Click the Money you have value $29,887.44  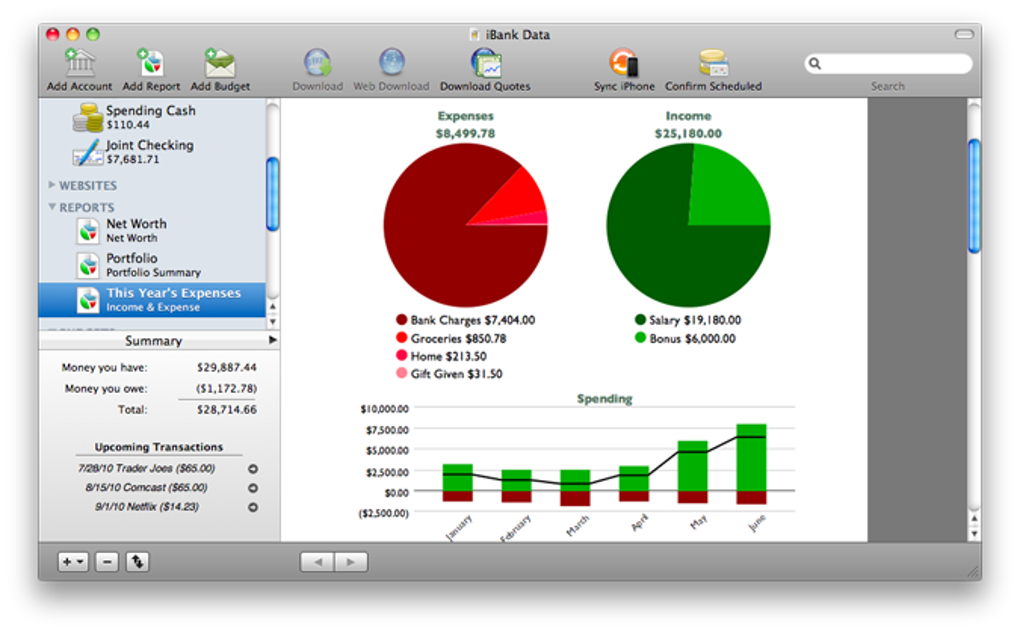(226, 368)
